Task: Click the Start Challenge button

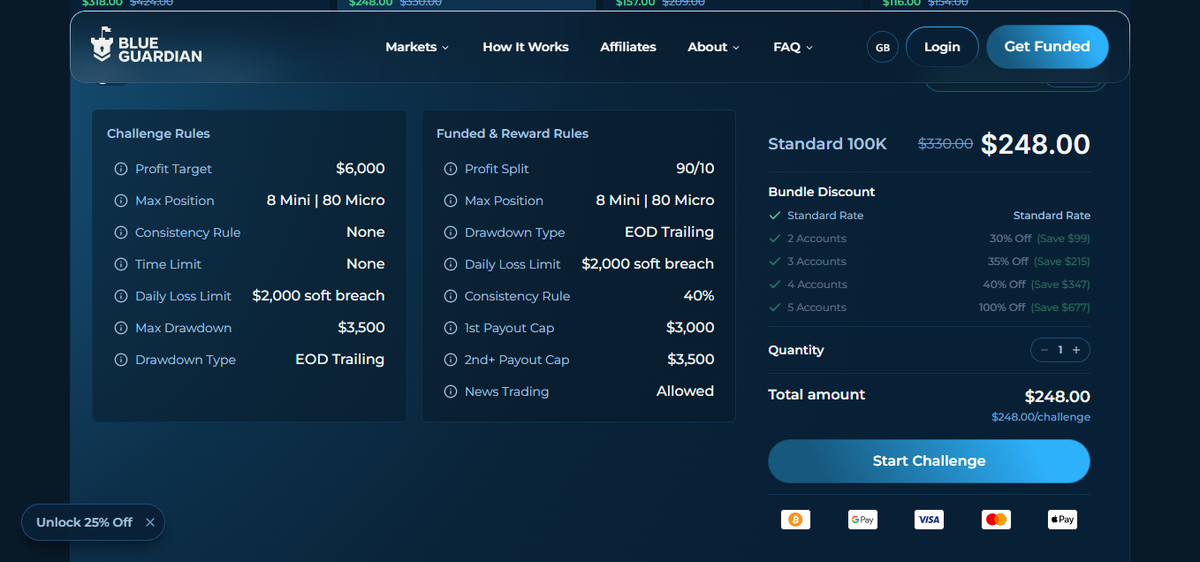Action: 929,461
